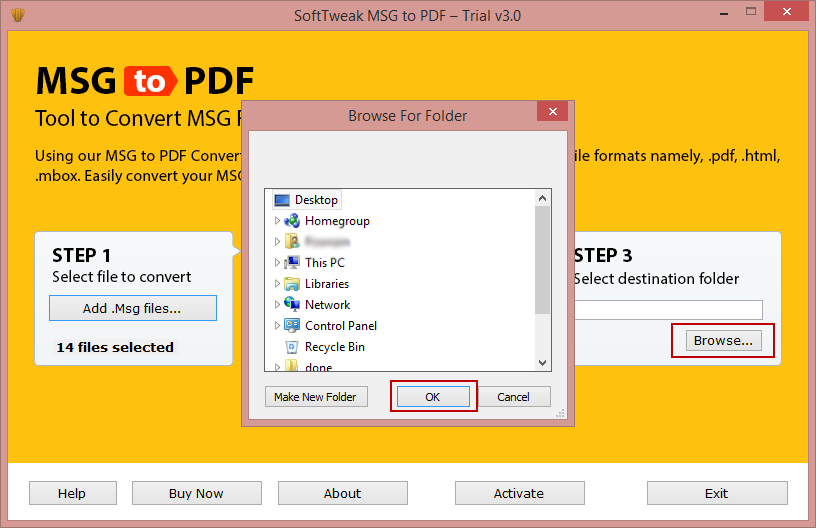Screen dimensions: 816x528
Task: Exit the application
Action: [717, 493]
